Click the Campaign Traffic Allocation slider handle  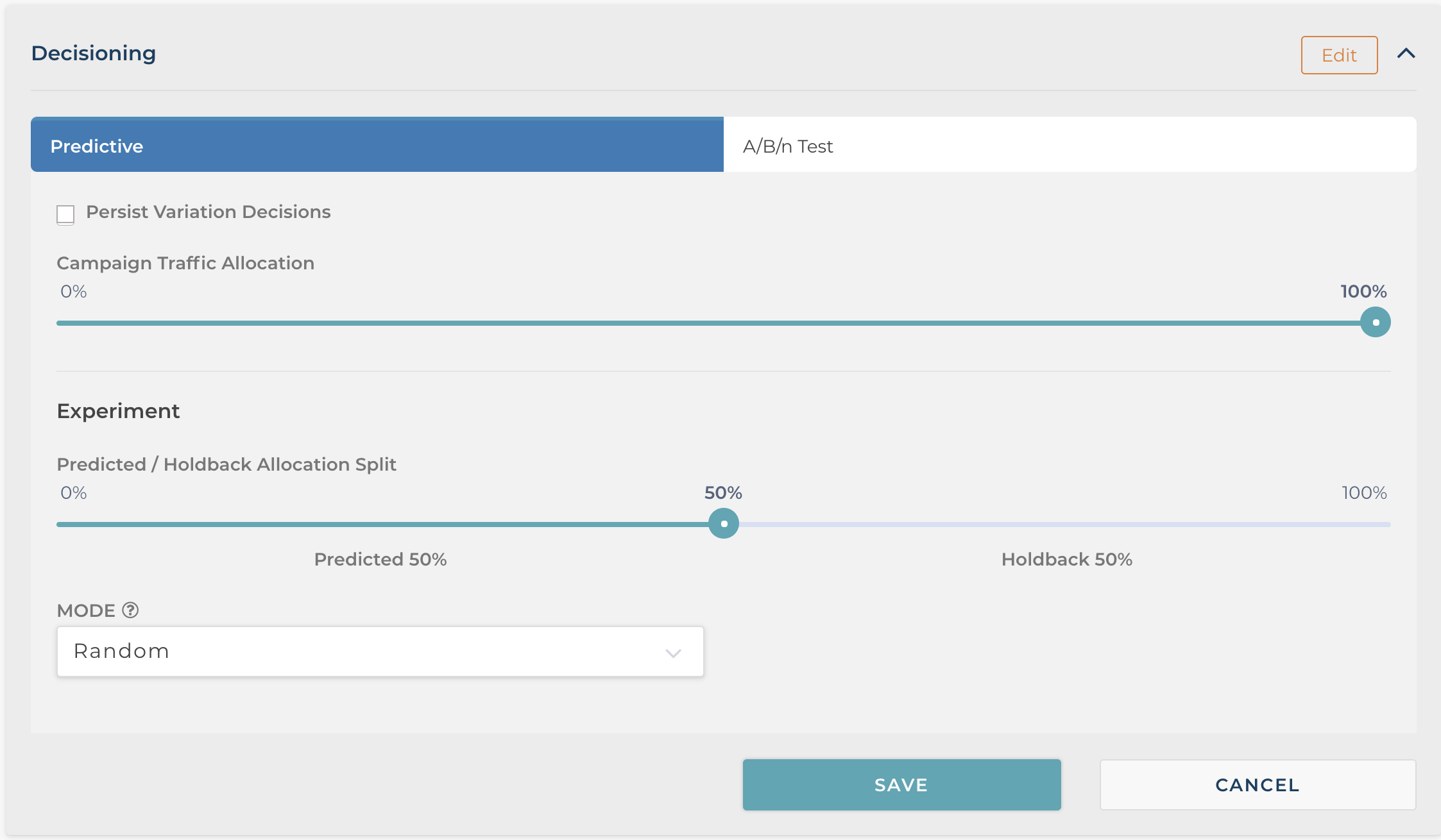click(x=1375, y=322)
